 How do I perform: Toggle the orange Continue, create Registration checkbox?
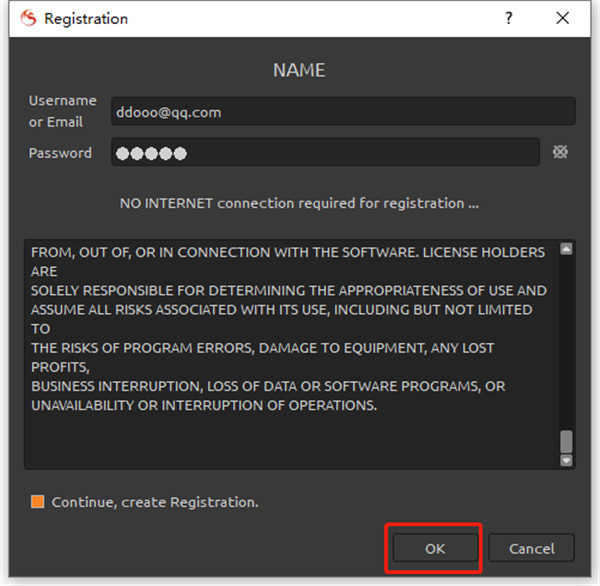click(38, 502)
